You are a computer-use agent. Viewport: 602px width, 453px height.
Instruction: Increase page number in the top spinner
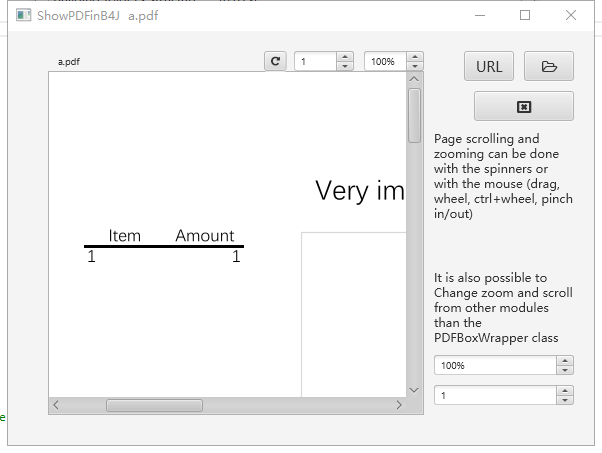[x=345, y=57]
